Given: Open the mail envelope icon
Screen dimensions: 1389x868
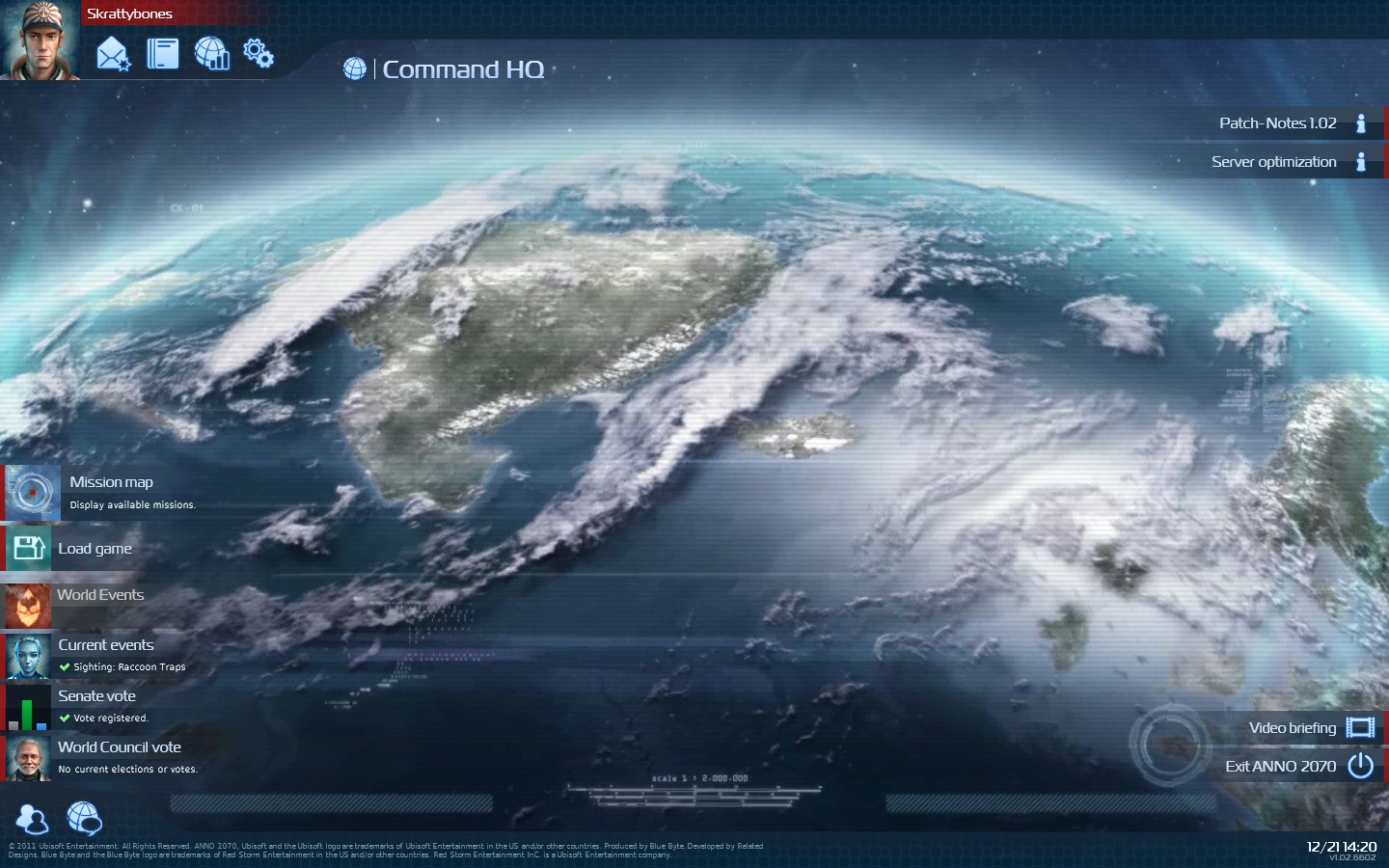Looking at the screenshot, I should (x=113, y=53).
